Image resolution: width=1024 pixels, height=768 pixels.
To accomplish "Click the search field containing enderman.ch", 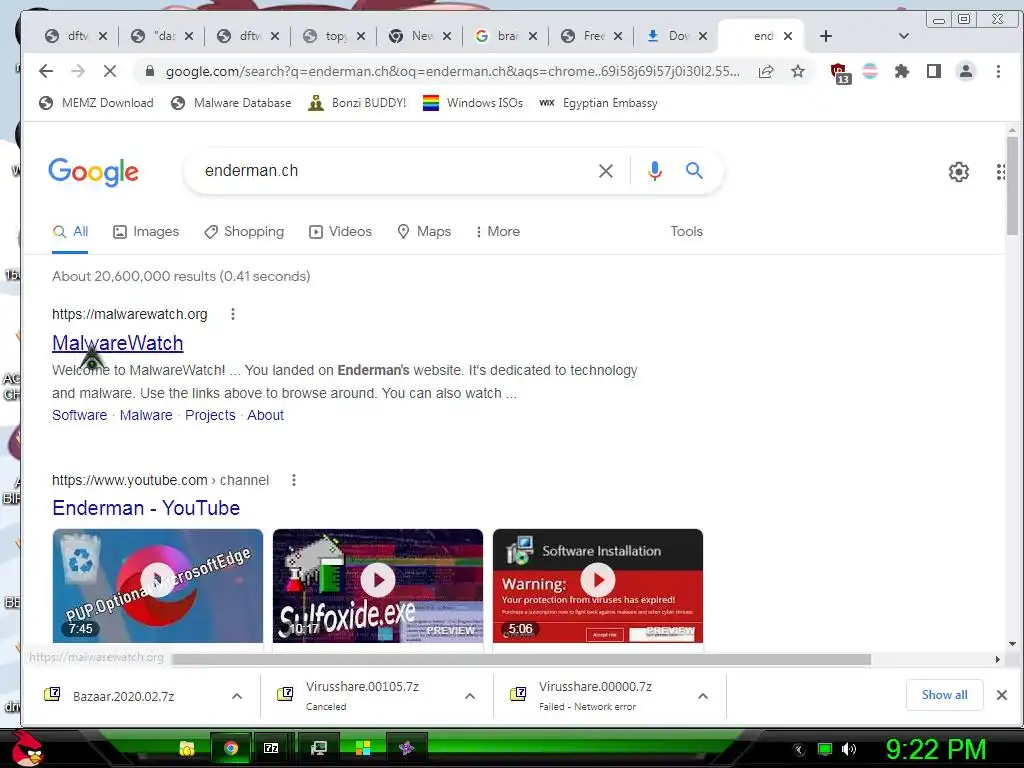I will coord(392,170).
